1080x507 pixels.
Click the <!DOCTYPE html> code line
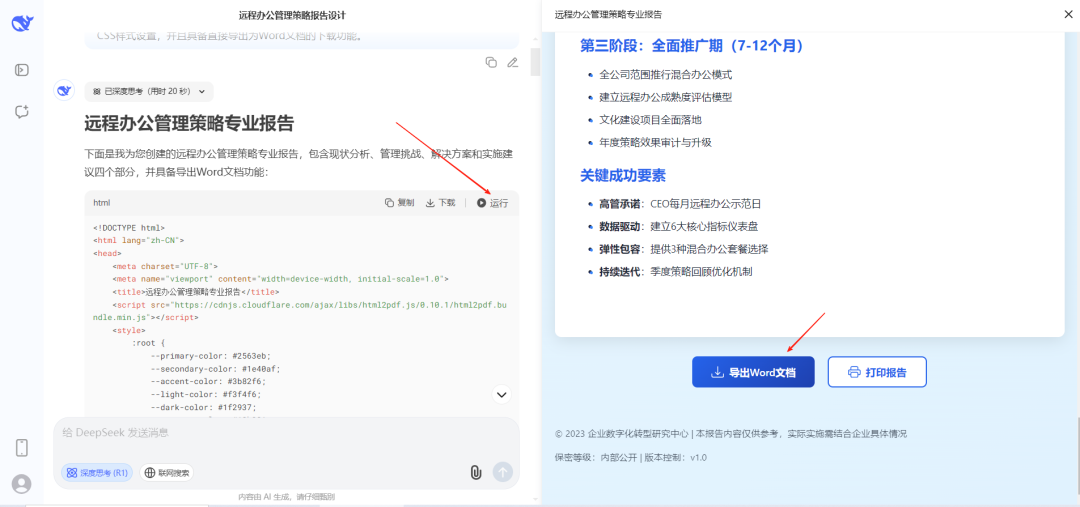[x=129, y=227]
